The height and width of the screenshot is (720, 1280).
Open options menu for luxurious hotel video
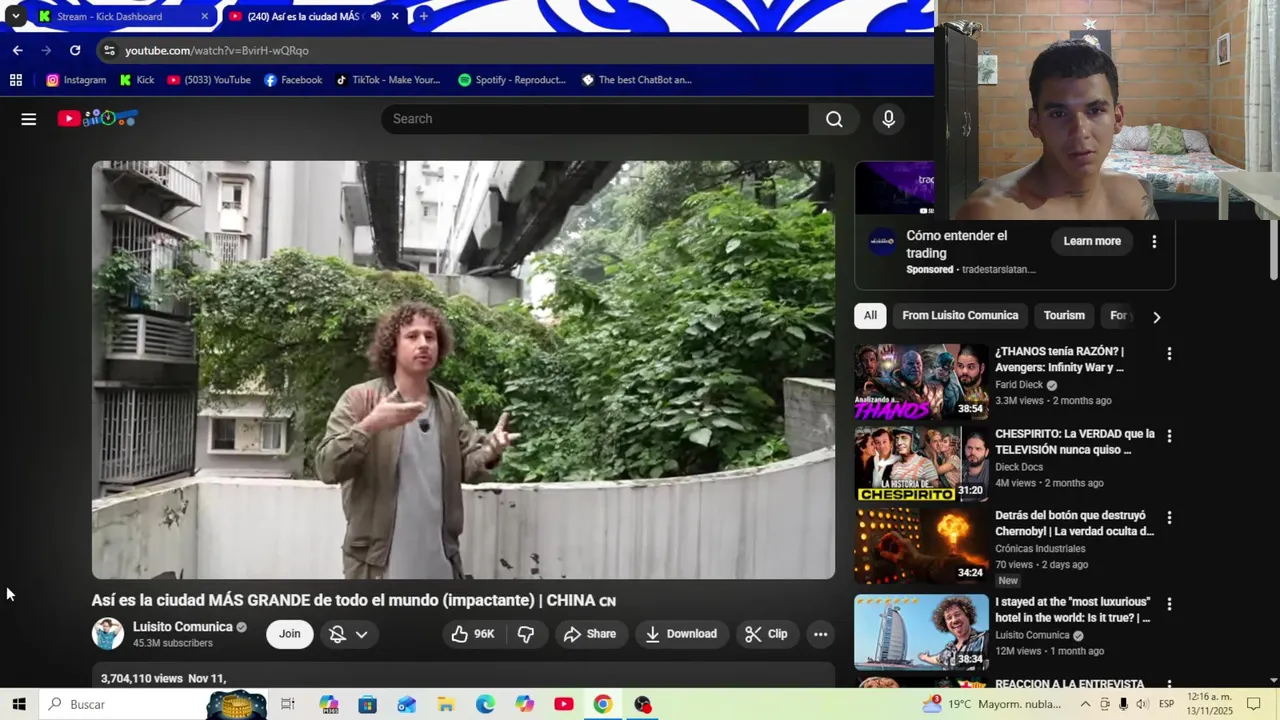point(1169,604)
